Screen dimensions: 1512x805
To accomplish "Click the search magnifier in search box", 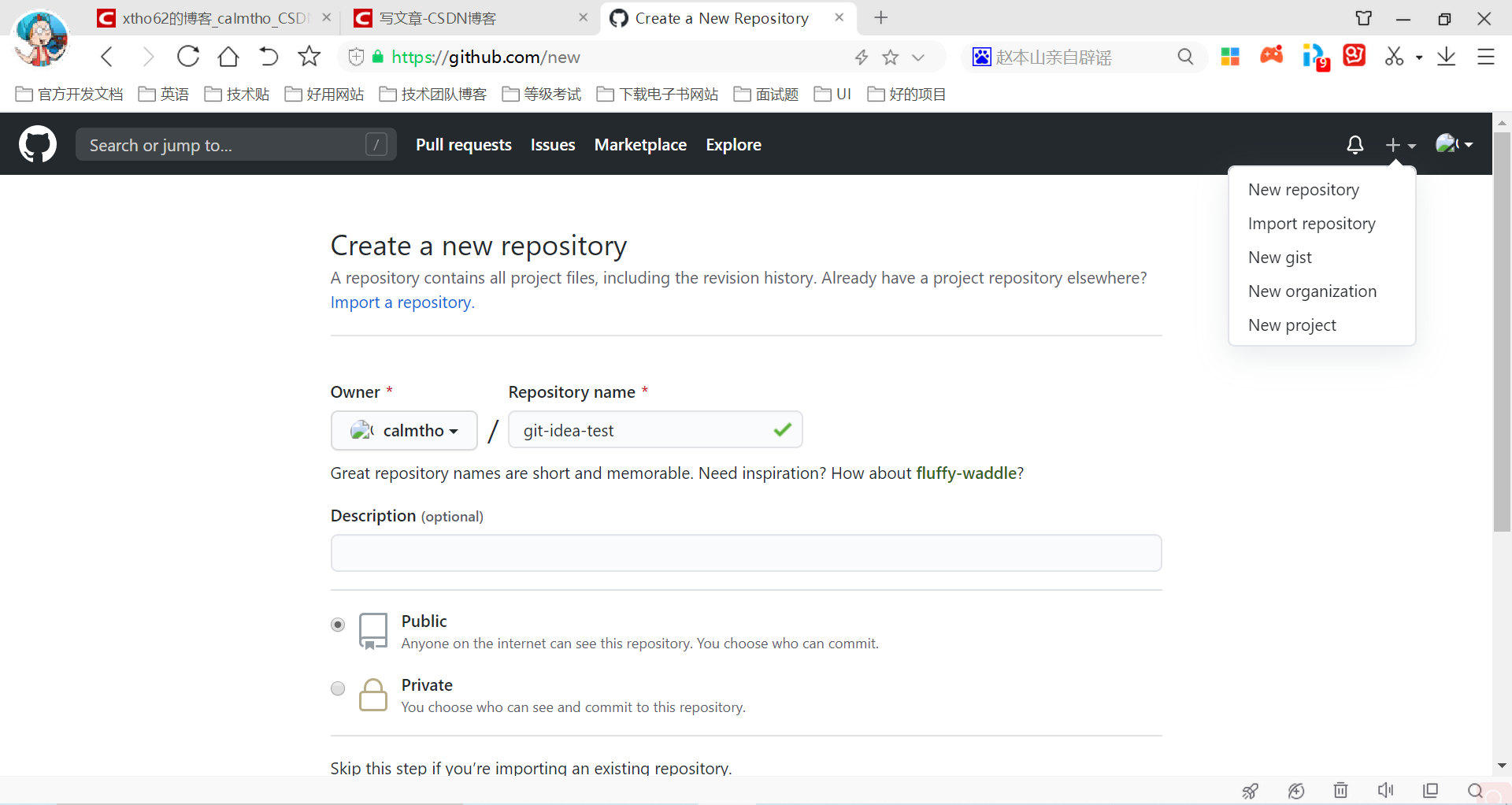I will pos(1185,57).
